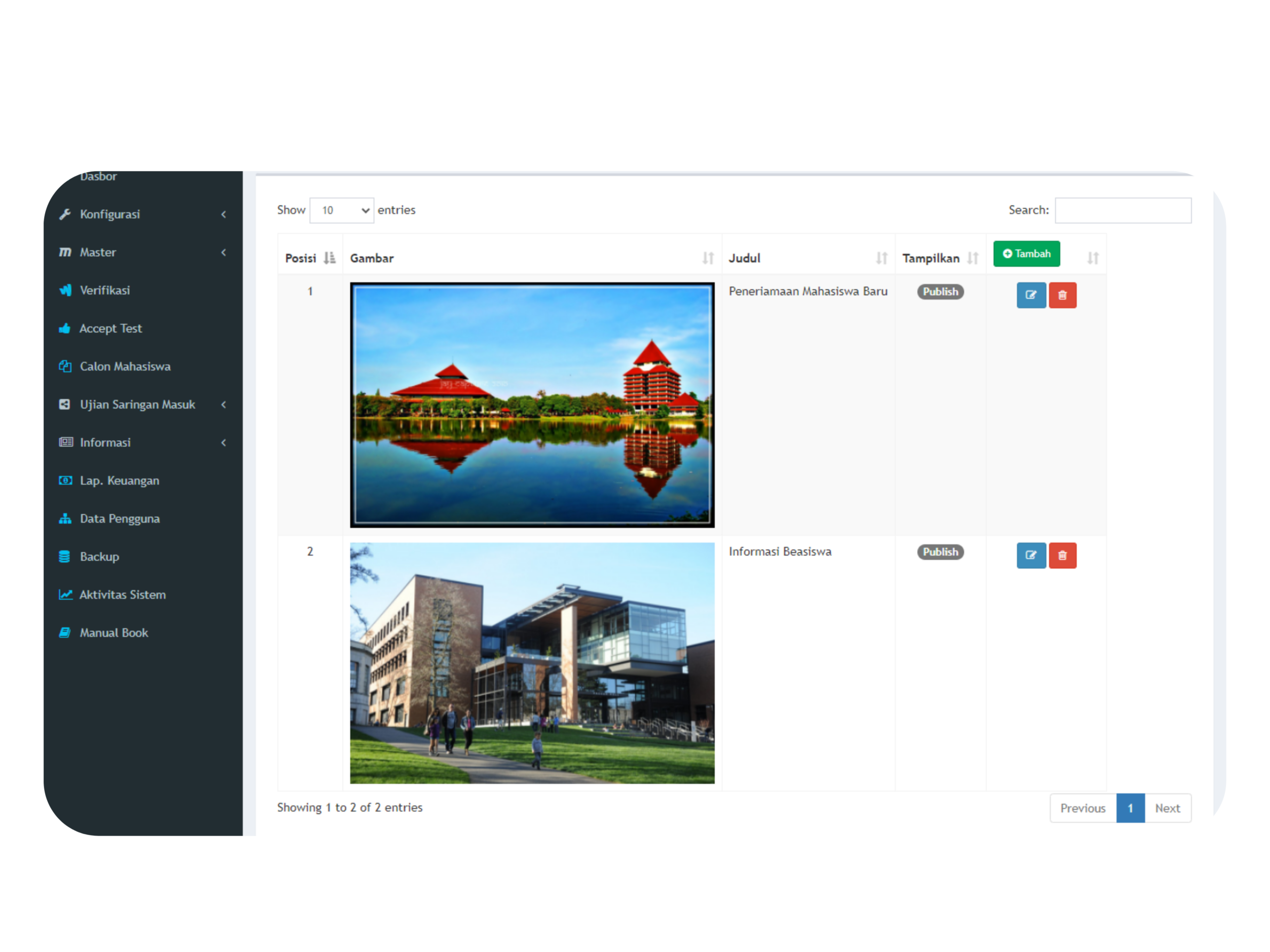Click the green Tambah button
Screen dimensions: 1270x952
(1026, 254)
